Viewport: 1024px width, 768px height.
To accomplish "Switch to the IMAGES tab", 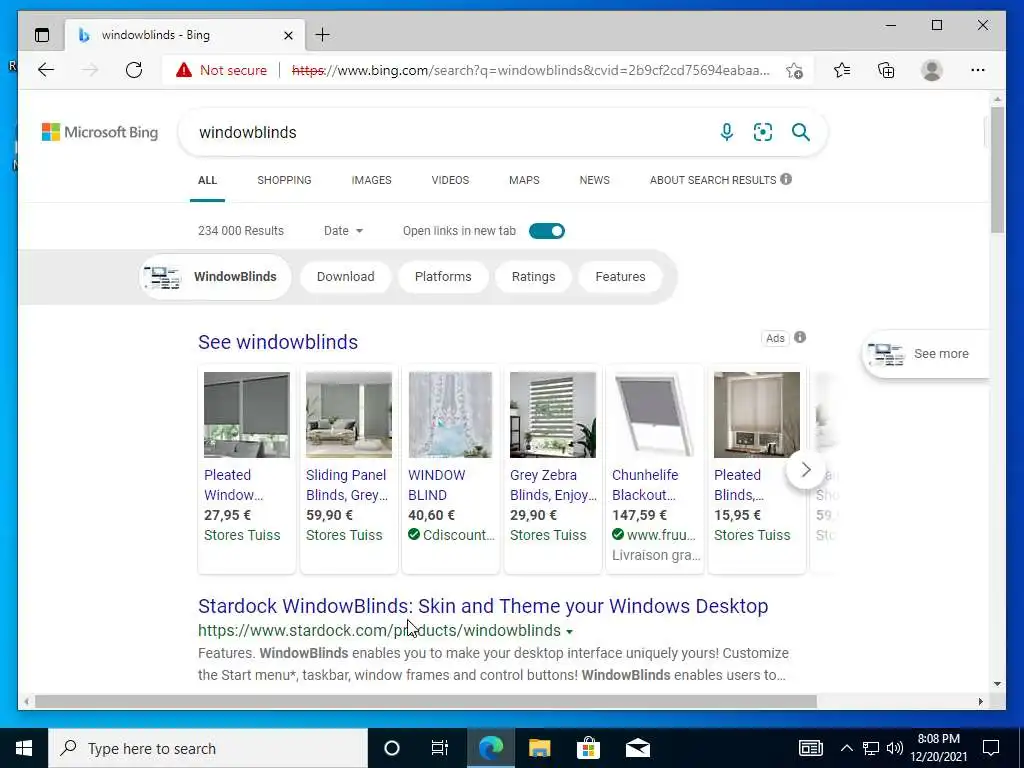I will pyautogui.click(x=372, y=180).
